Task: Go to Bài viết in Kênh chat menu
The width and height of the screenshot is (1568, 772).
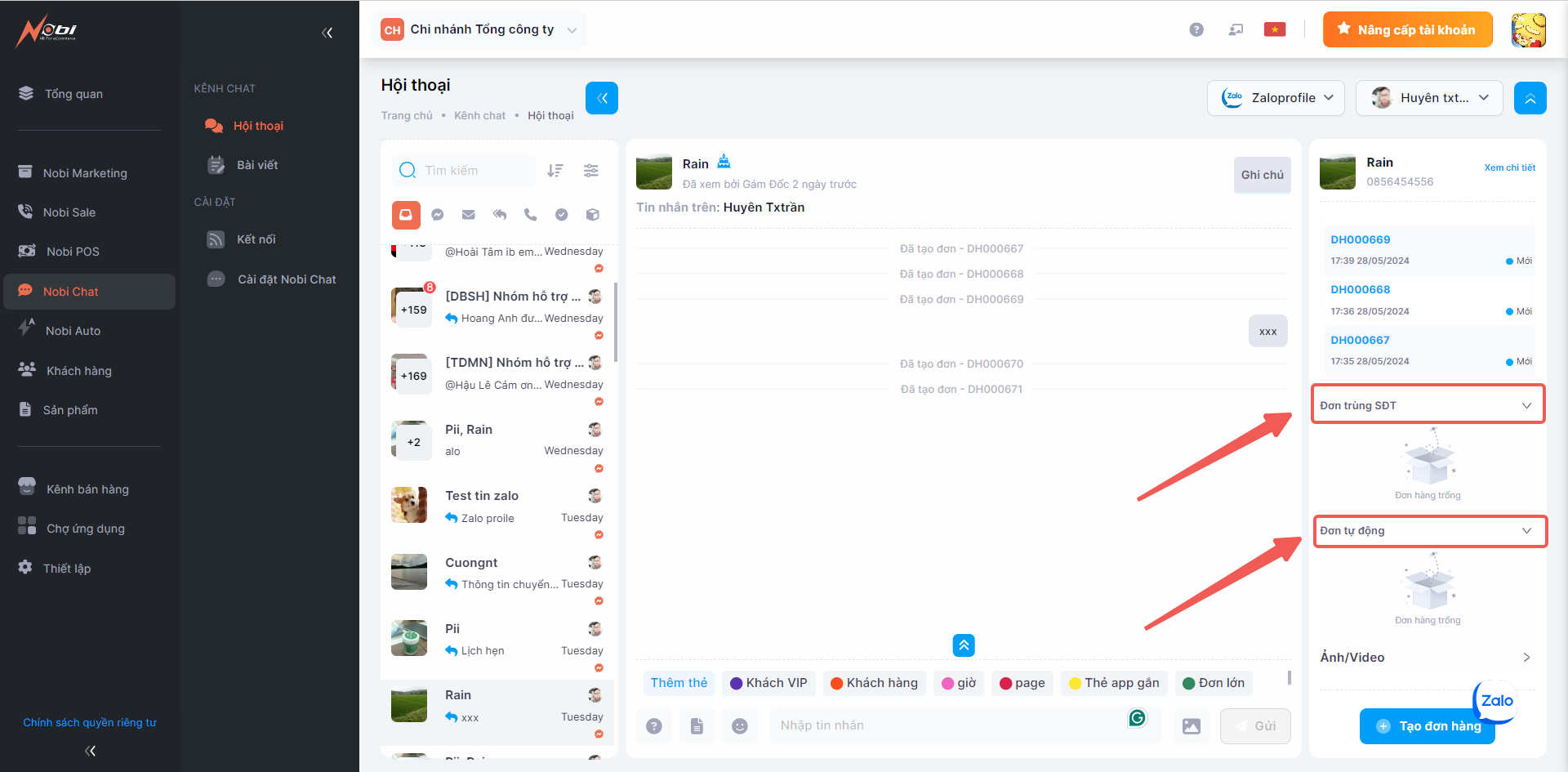Action: (x=257, y=165)
